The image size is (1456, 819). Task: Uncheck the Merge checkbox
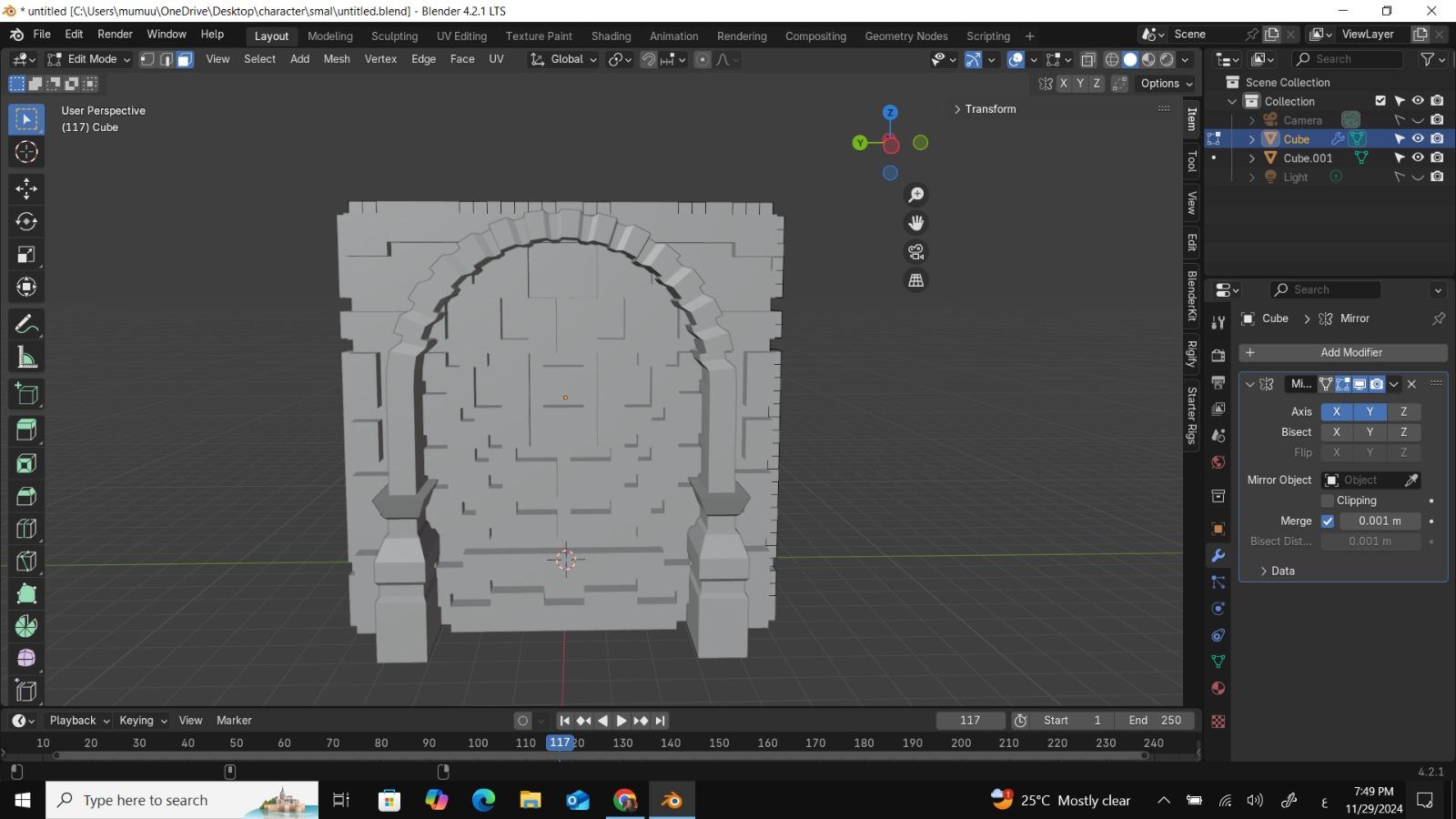(1327, 521)
